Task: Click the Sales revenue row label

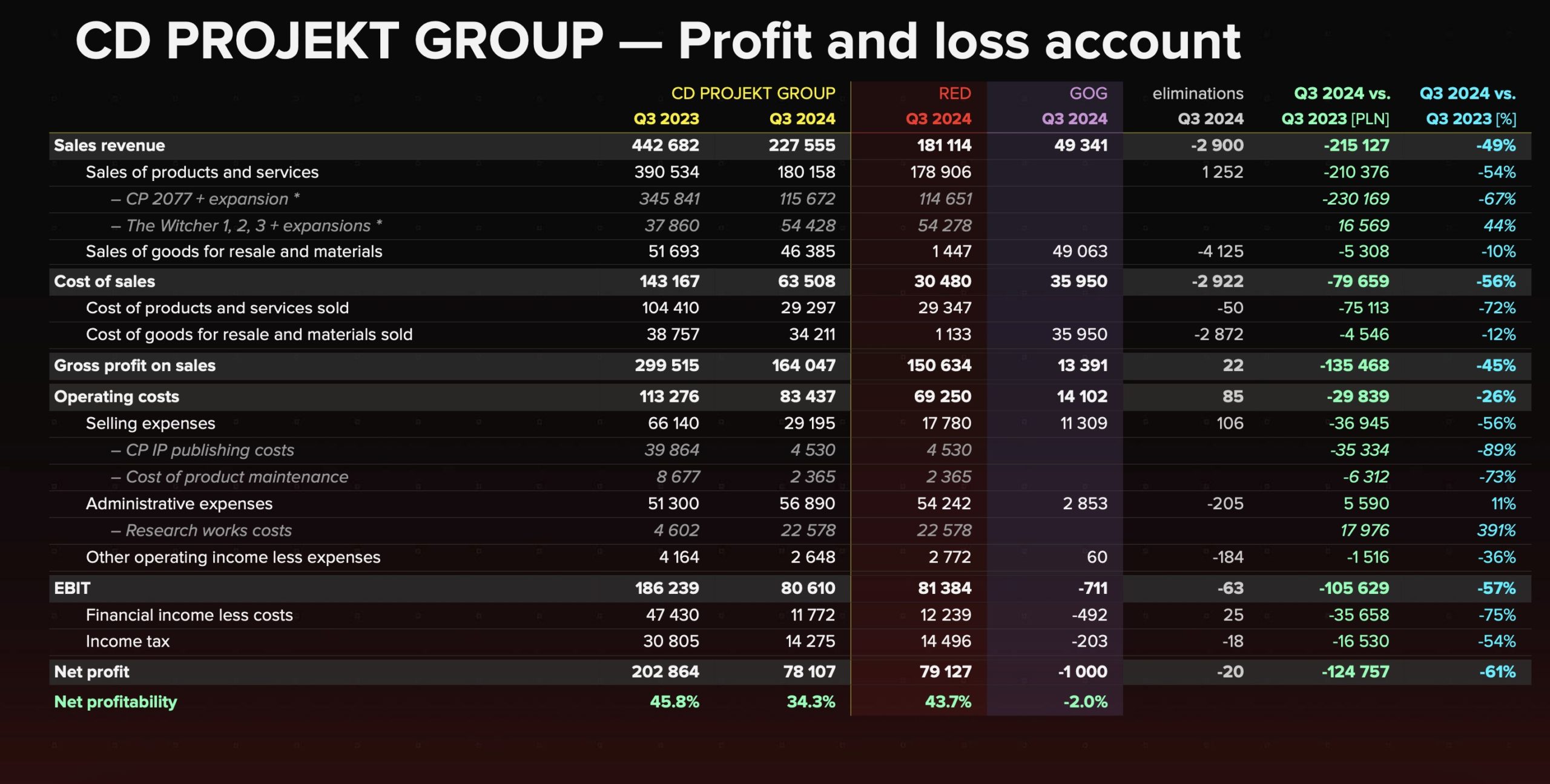Action: click(x=109, y=145)
